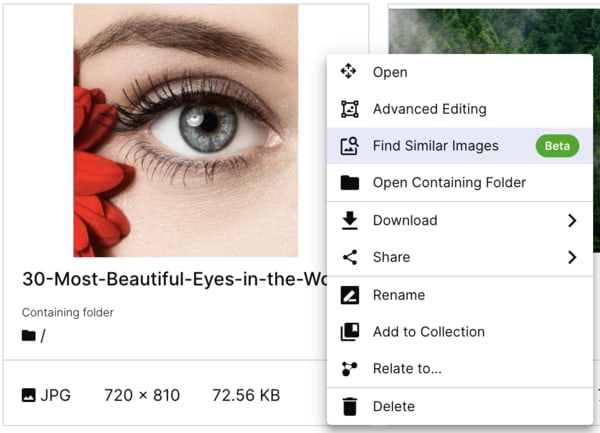Select the forest image thumbnail
The image size is (600, 433).
pos(494,31)
